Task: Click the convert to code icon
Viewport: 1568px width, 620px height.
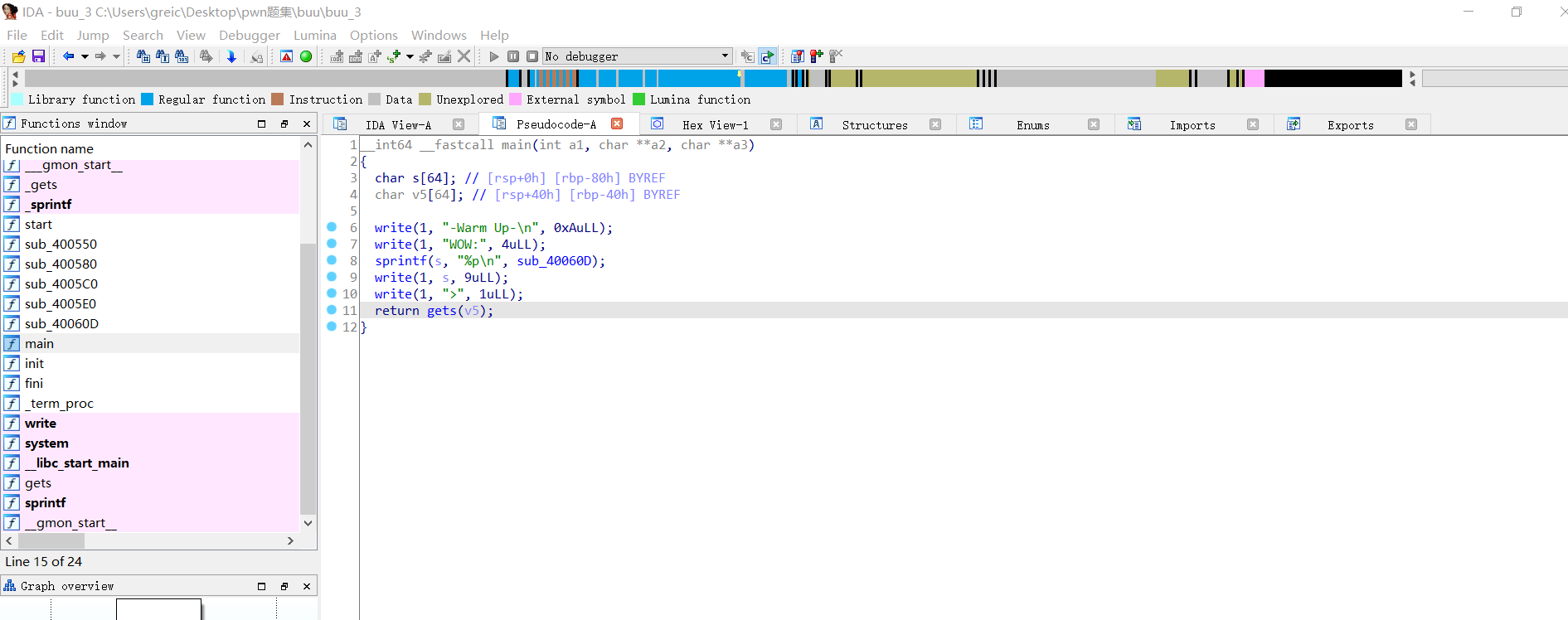Action: click(337, 56)
